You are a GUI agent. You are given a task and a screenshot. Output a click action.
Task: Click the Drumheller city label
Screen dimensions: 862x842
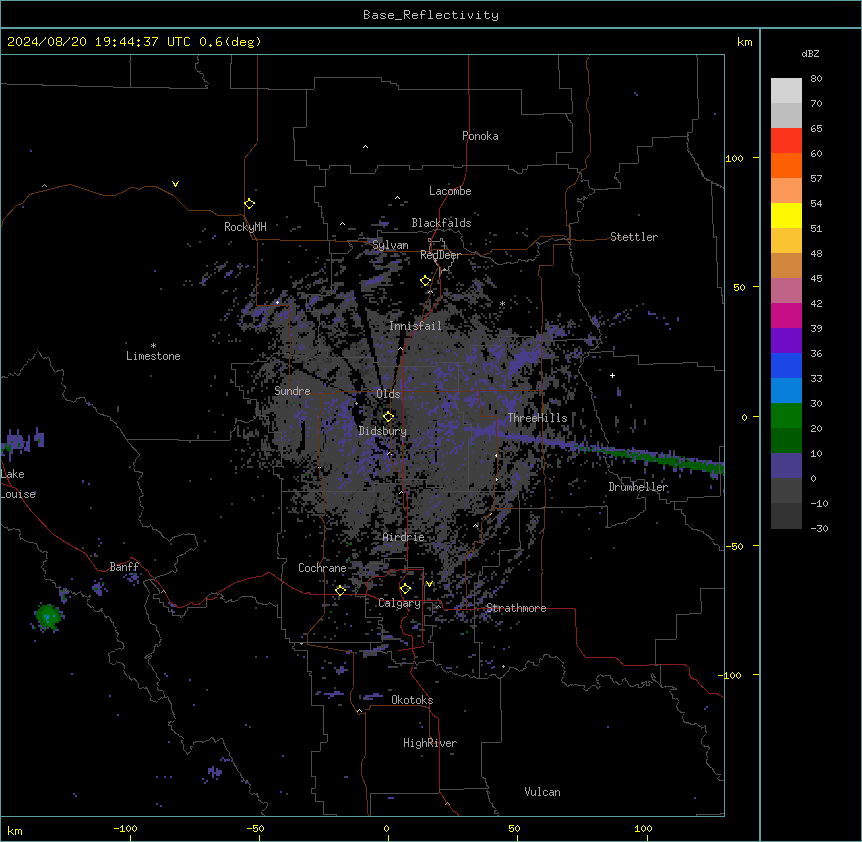coord(638,487)
